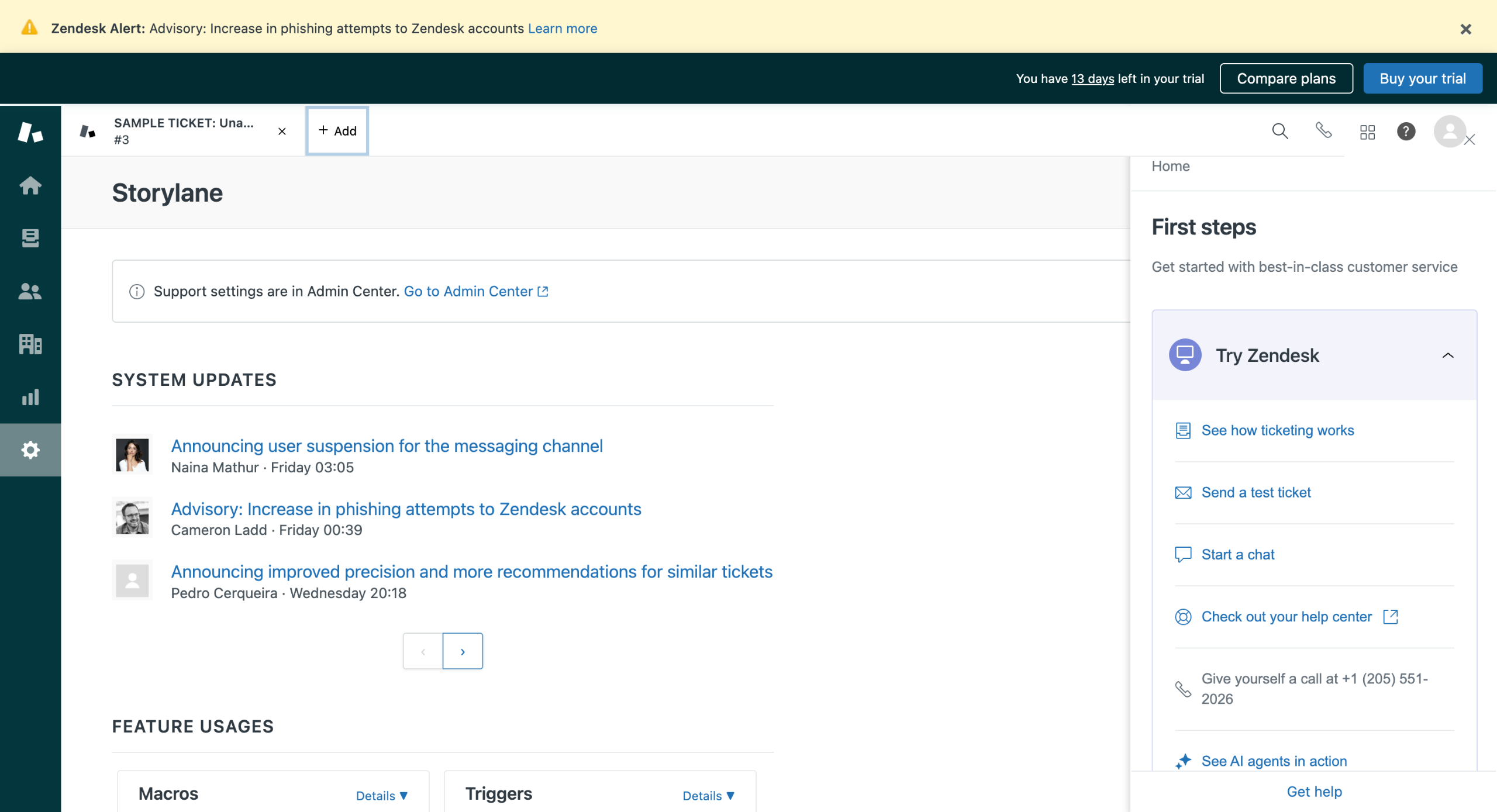Click the search magnifier icon
Screen dimensions: 1497x812
(1280, 131)
